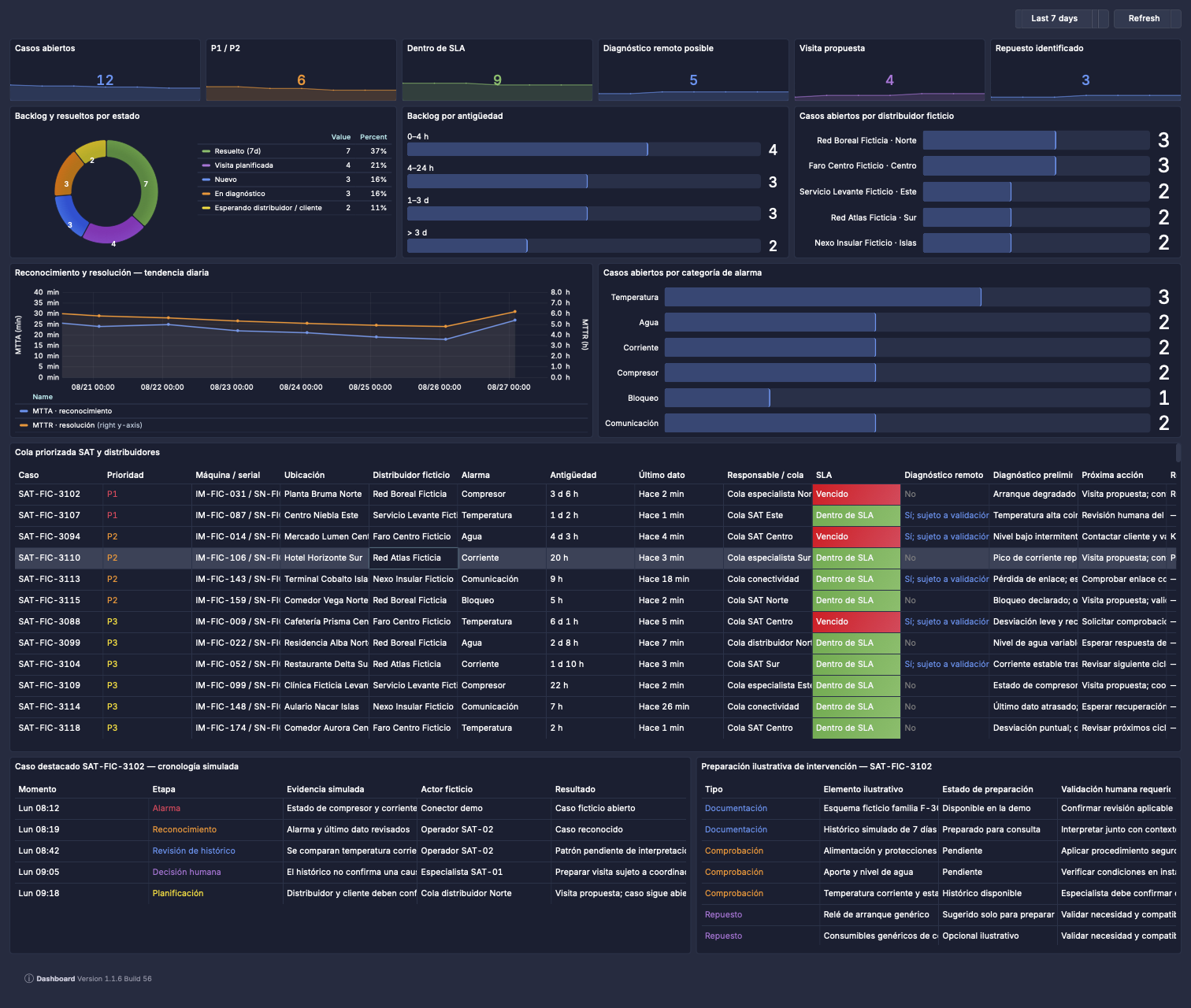Click the Dentro de SLA panel value 9
This screenshot has width=1191, height=1008.
pos(497,80)
